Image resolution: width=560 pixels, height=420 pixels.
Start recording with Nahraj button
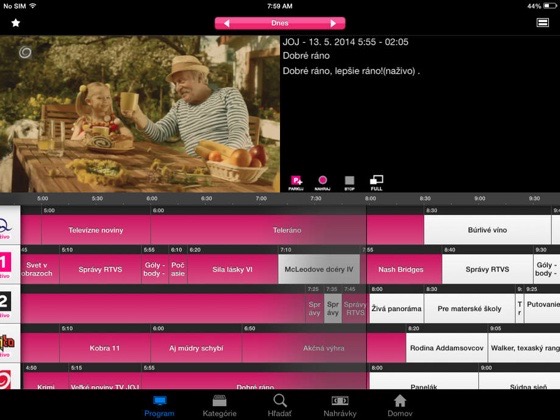[x=322, y=183]
